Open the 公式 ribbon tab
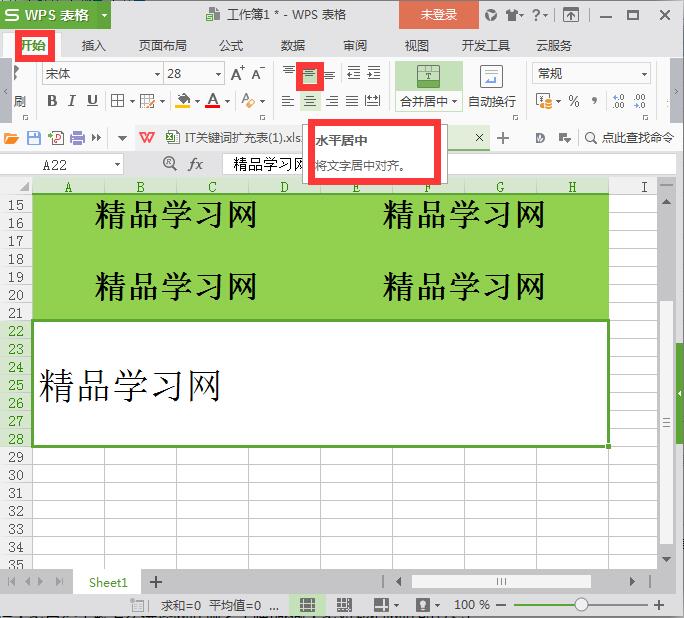This screenshot has height=618, width=684. point(231,45)
